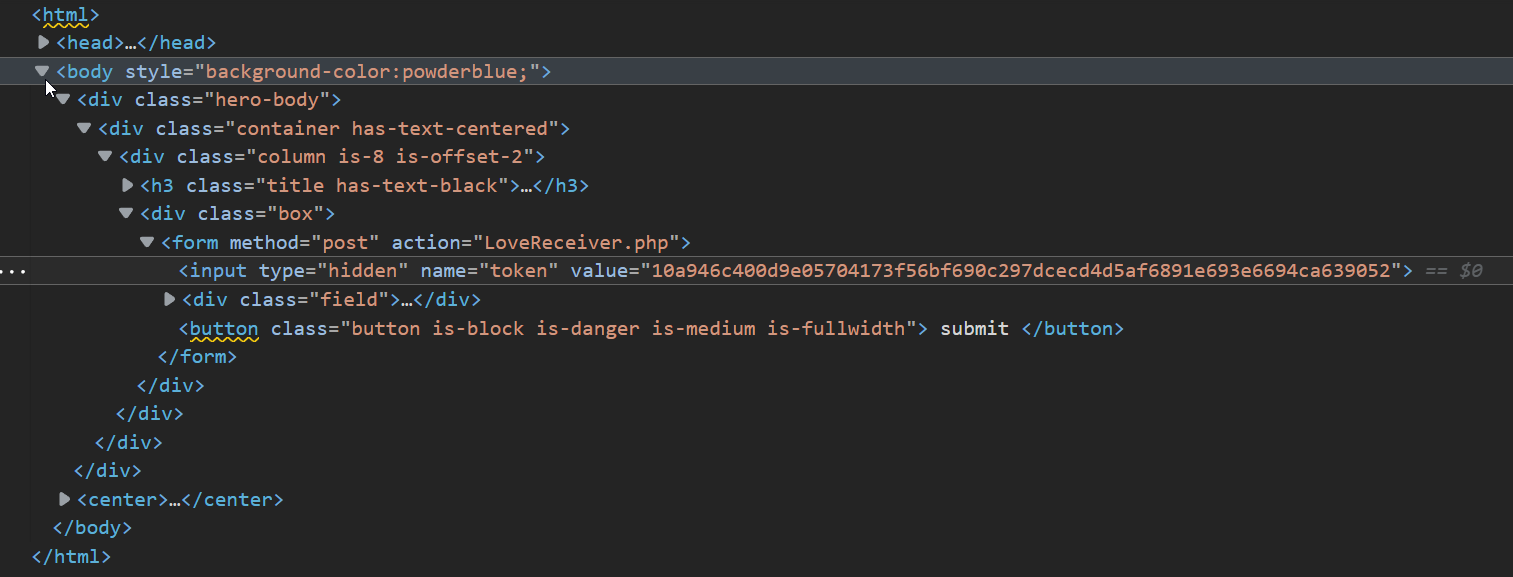Select the html root element
This screenshot has height=577, width=1513.
(65, 14)
